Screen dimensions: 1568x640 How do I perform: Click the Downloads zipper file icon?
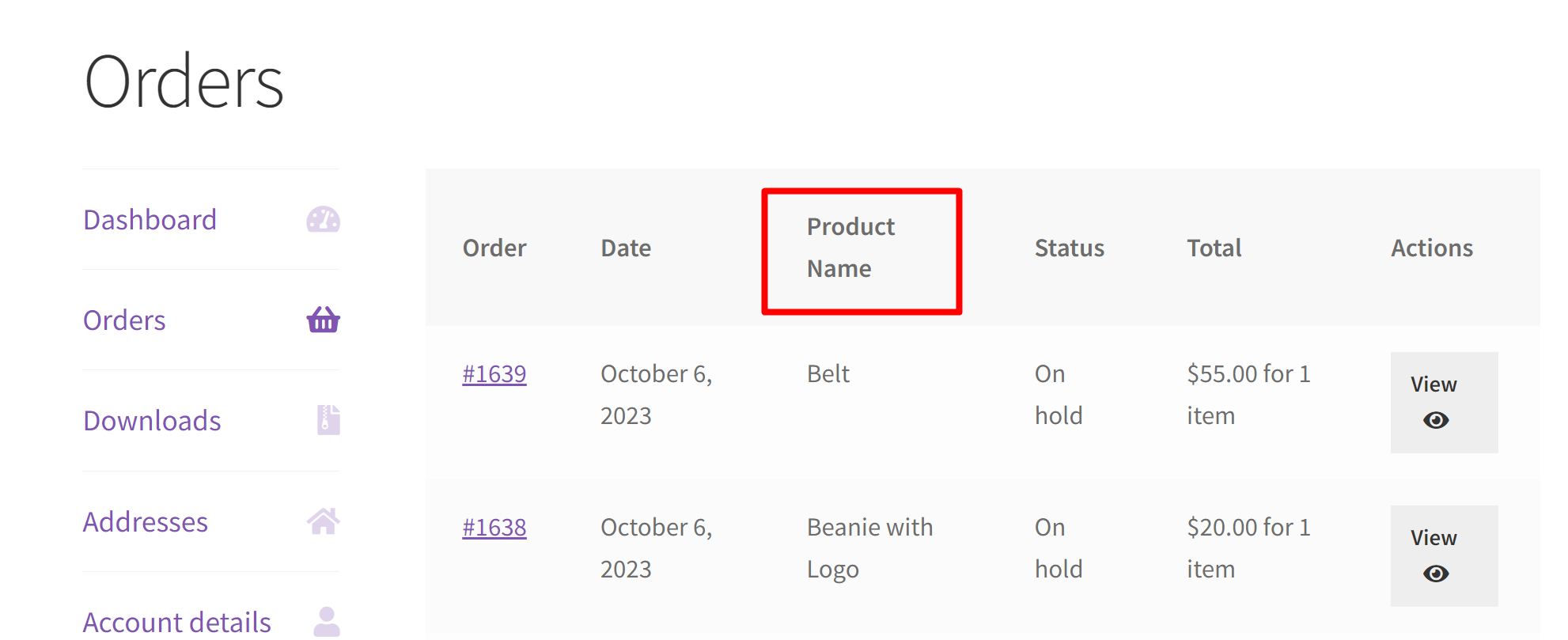click(327, 420)
